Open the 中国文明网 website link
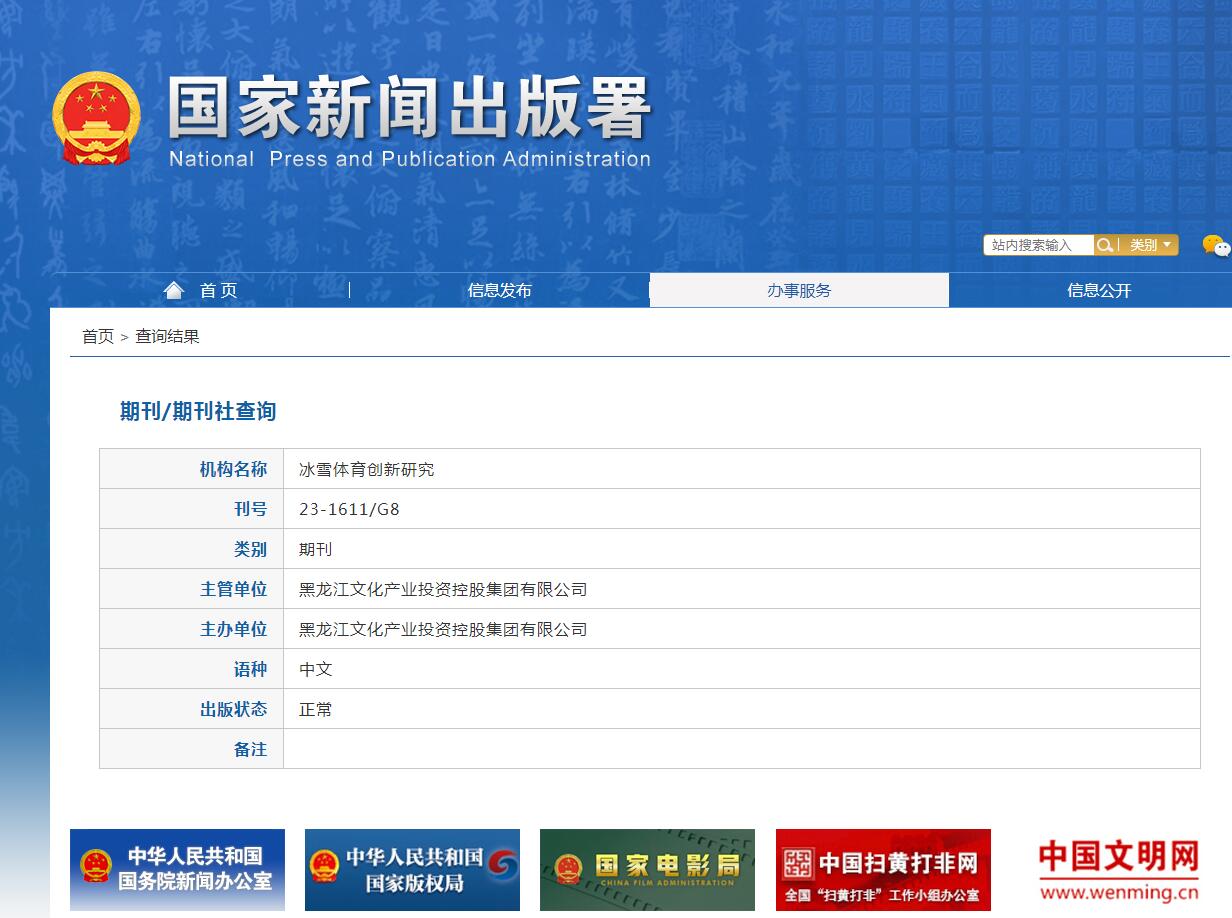 pyautogui.click(x=1116, y=870)
